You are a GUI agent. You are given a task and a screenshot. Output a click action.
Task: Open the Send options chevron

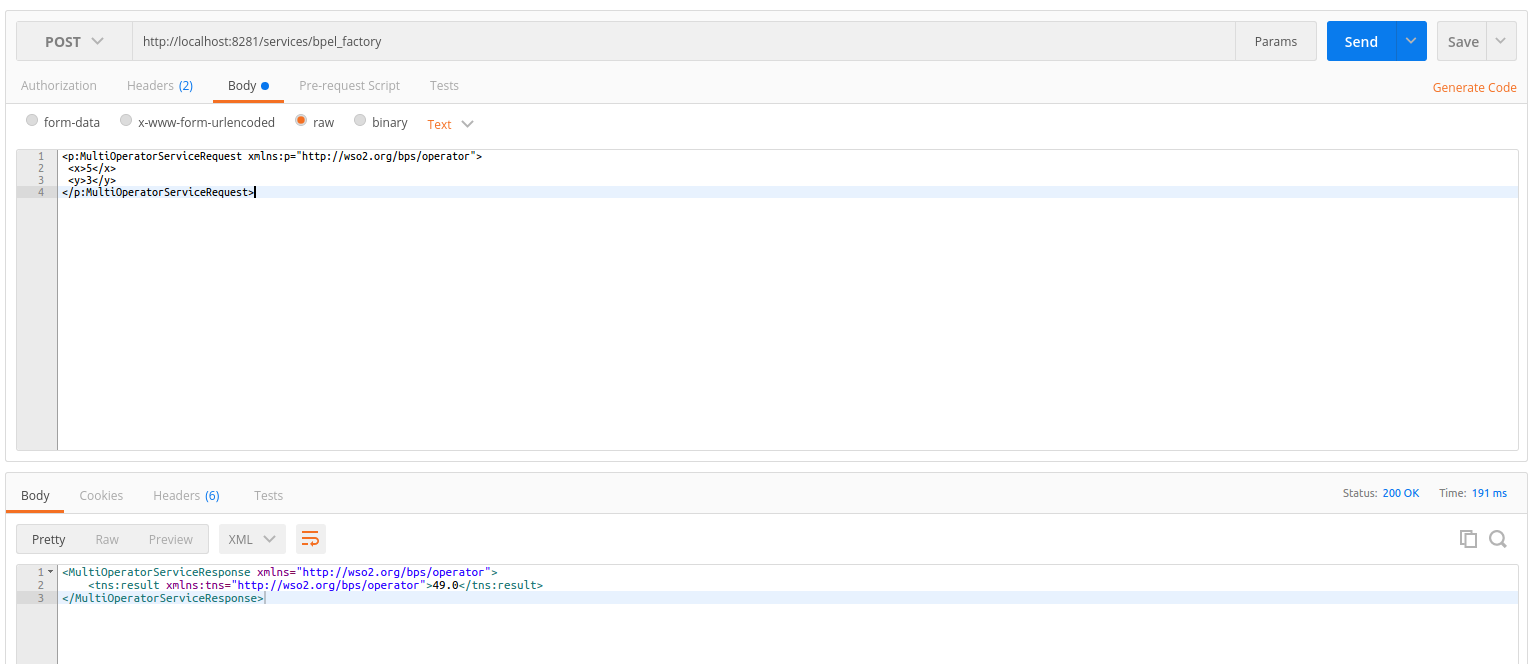1410,41
